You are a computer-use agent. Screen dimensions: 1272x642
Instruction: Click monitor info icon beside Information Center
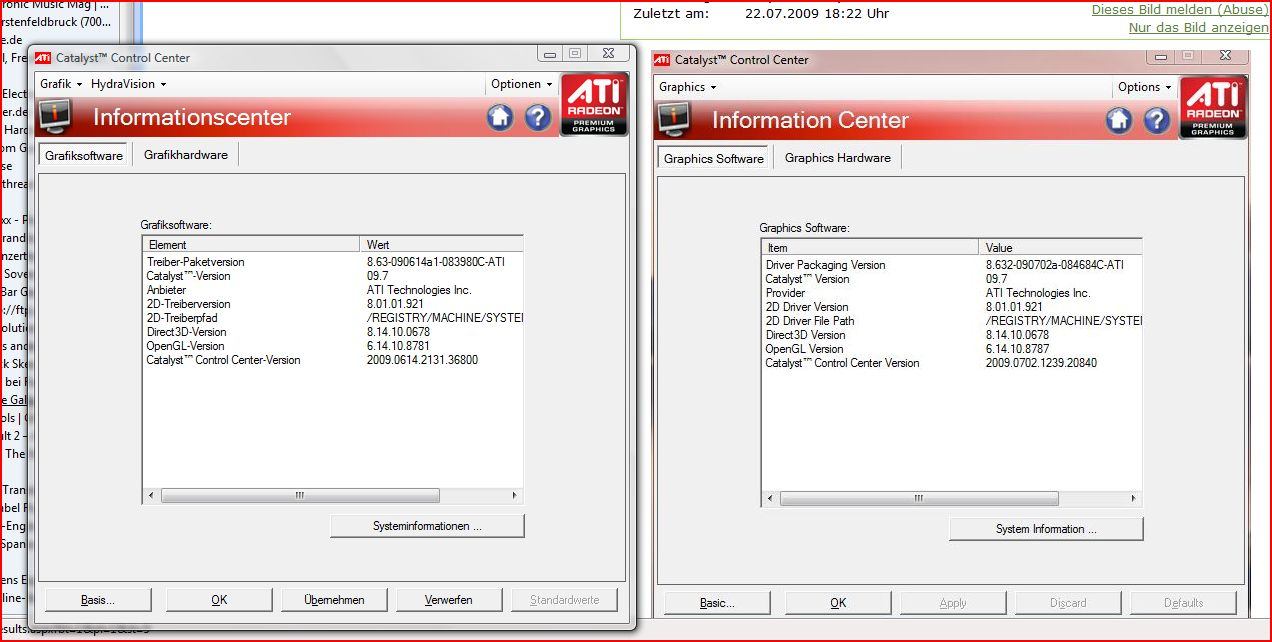tap(674, 120)
